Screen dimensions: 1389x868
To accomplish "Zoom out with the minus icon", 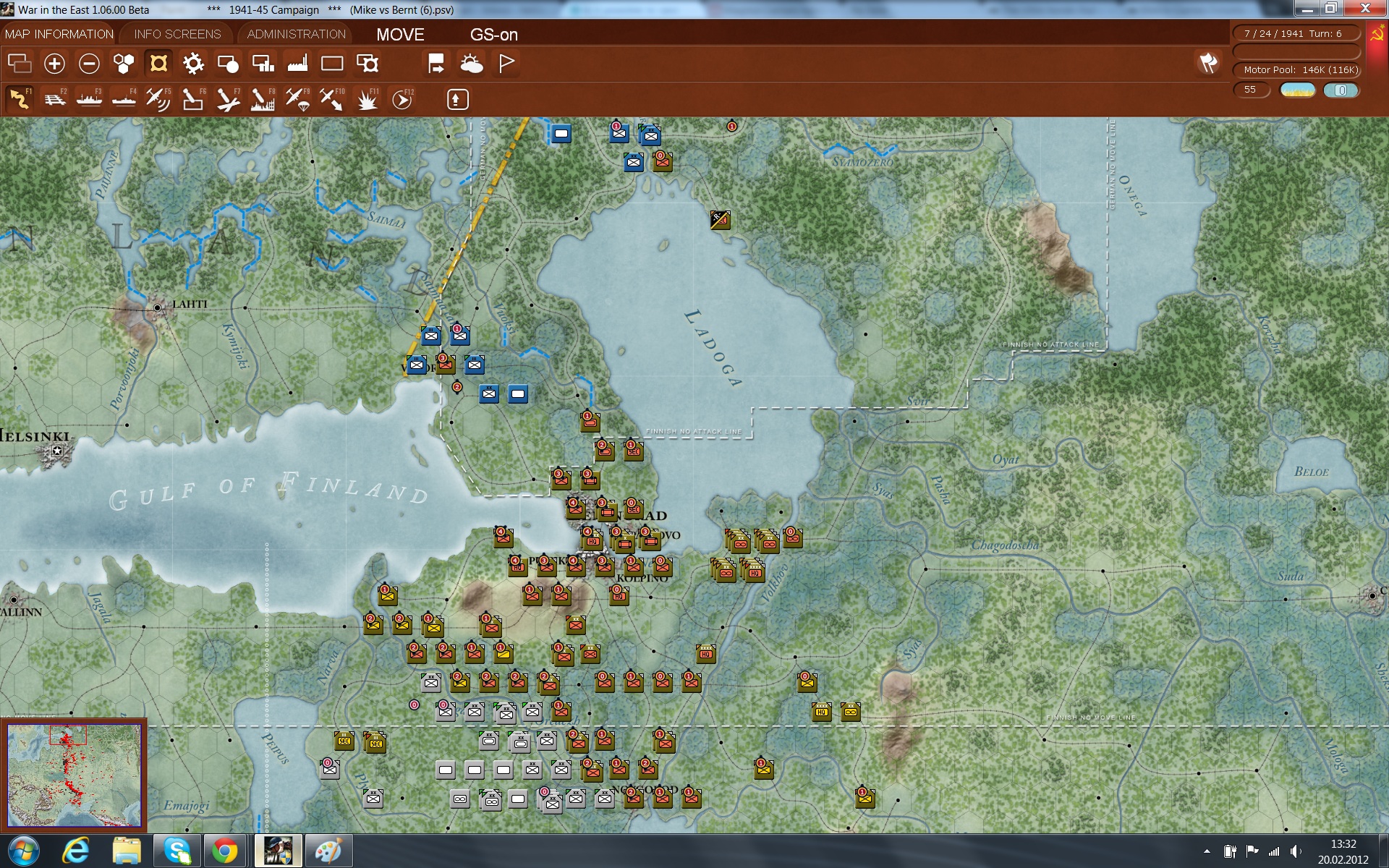I will [89, 64].
